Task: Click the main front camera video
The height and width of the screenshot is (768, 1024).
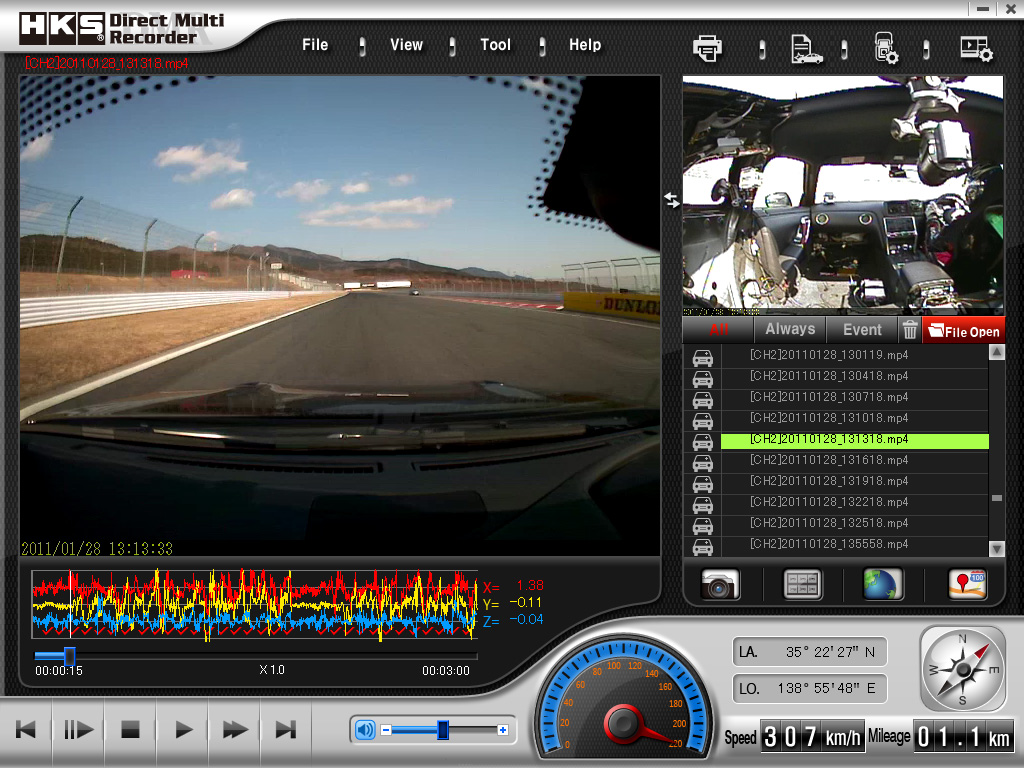Action: 340,316
